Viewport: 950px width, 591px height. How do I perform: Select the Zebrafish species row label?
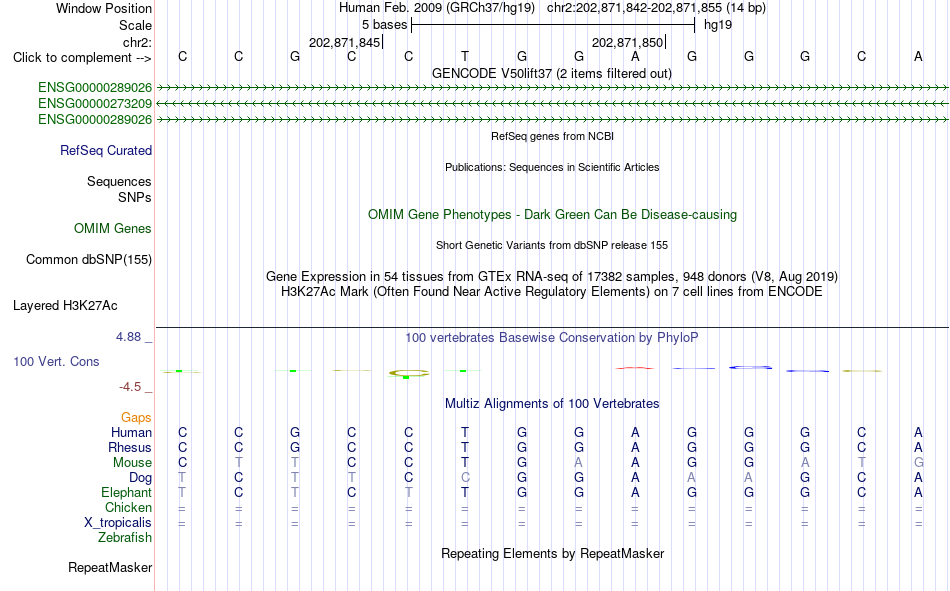pyautogui.click(x=125, y=538)
